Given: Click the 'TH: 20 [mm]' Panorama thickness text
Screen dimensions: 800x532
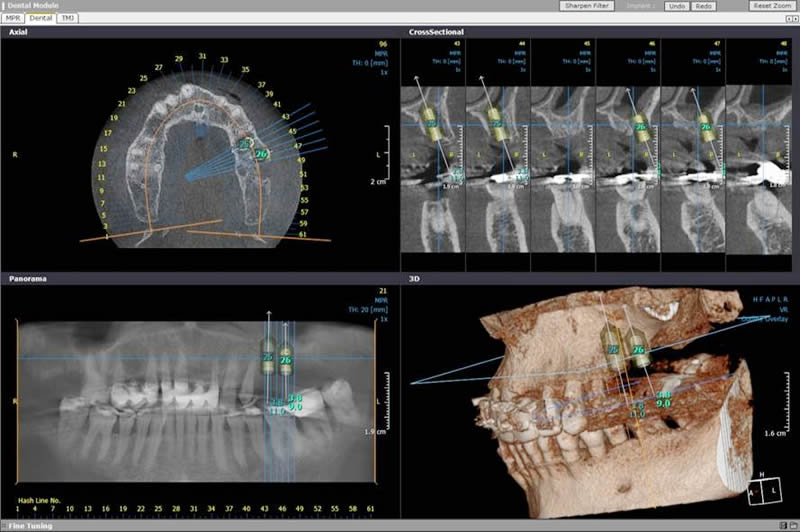Looking at the screenshot, I should [x=368, y=310].
